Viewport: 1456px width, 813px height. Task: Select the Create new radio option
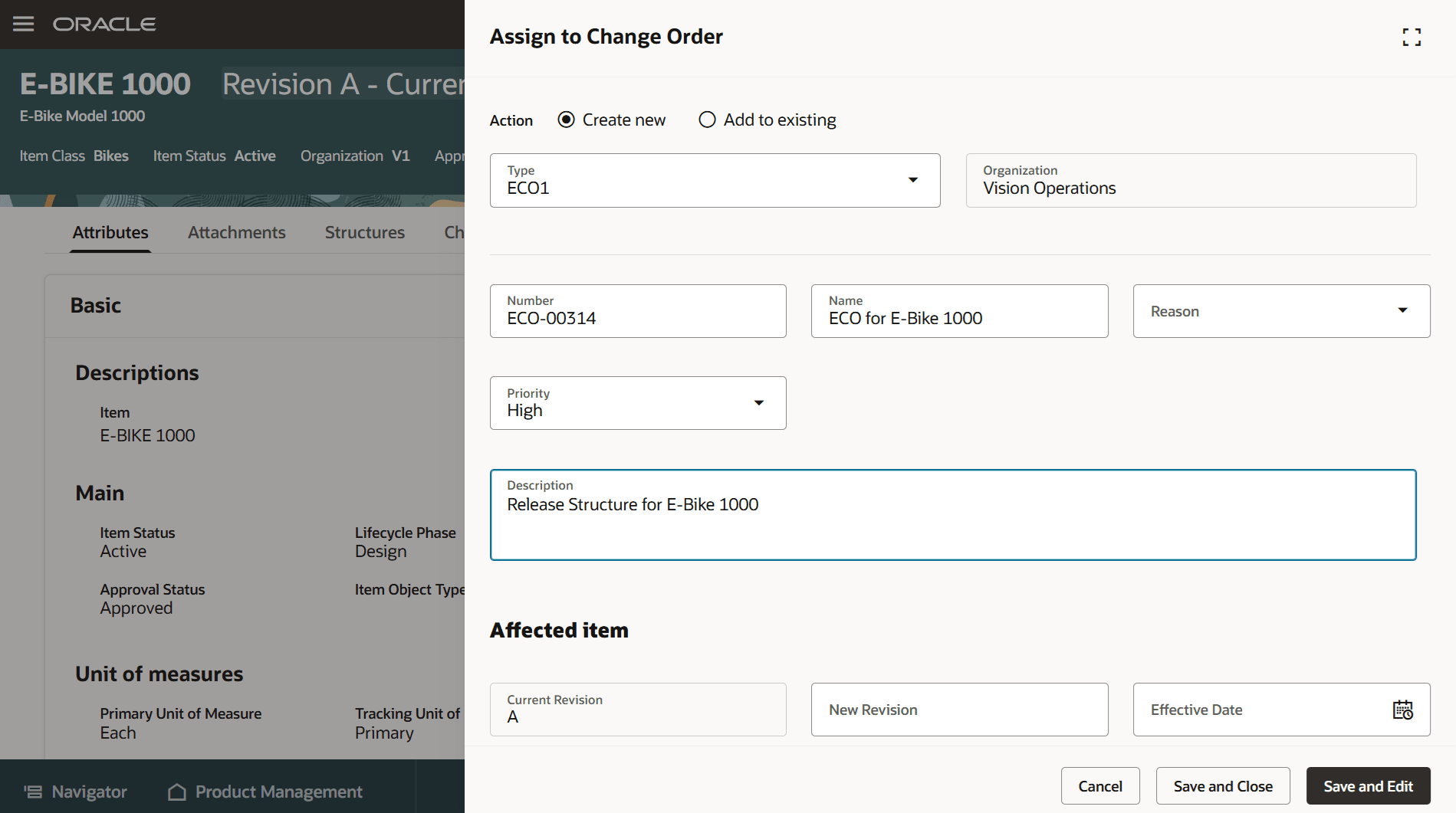tap(566, 120)
